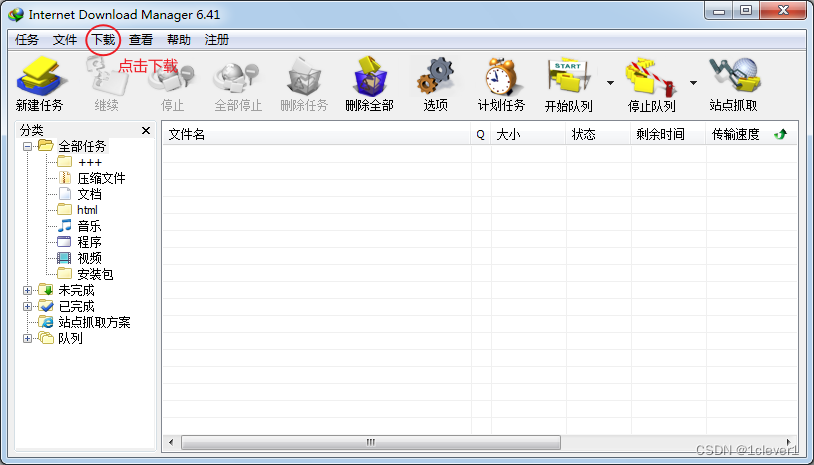Click the scrollbar left arrow

coord(171,443)
